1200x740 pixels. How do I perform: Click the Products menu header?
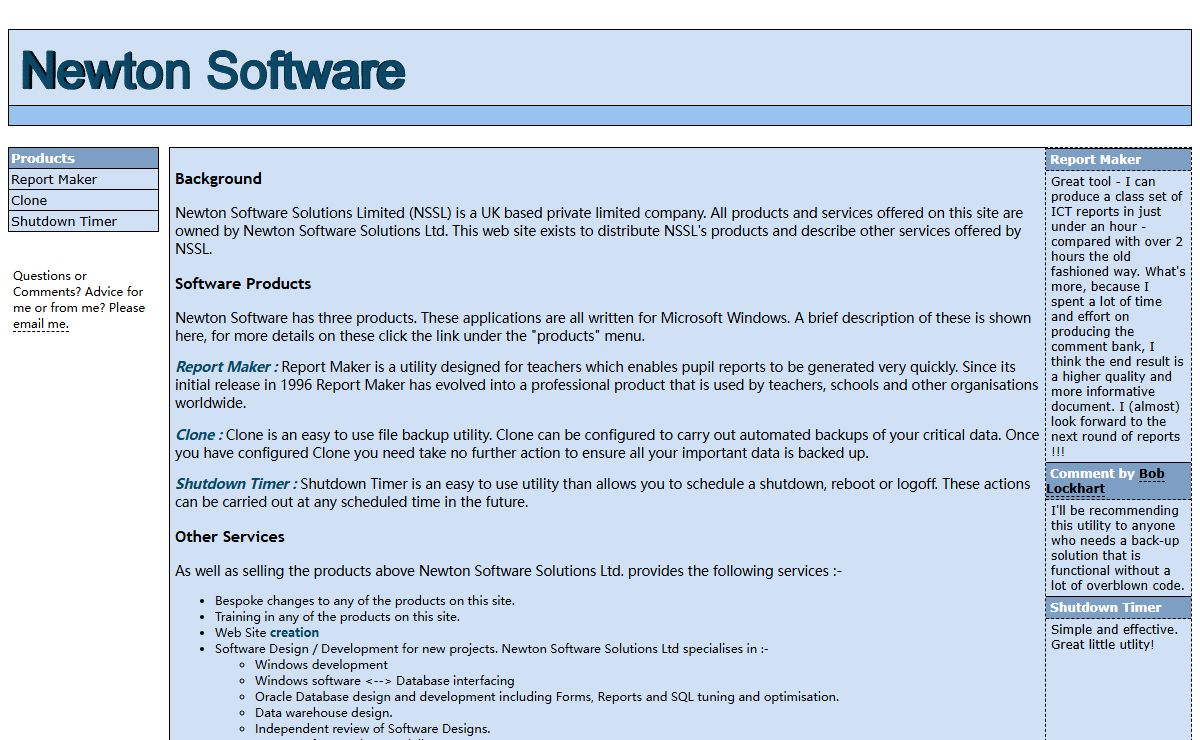point(83,158)
